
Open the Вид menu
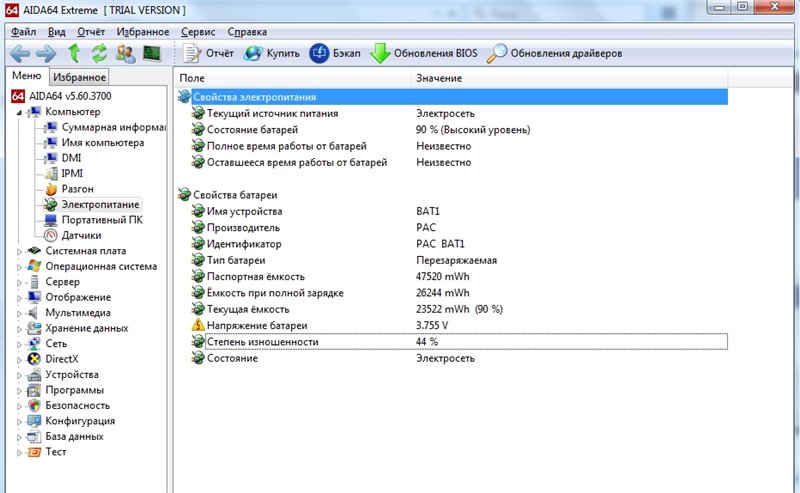click(57, 32)
